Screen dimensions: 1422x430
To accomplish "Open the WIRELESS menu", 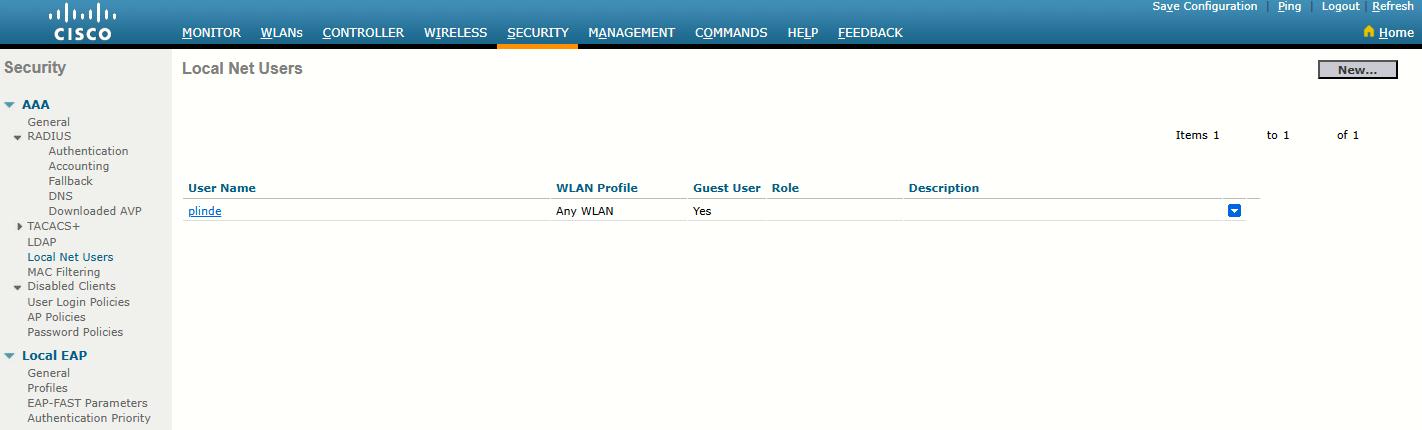I will (x=455, y=33).
